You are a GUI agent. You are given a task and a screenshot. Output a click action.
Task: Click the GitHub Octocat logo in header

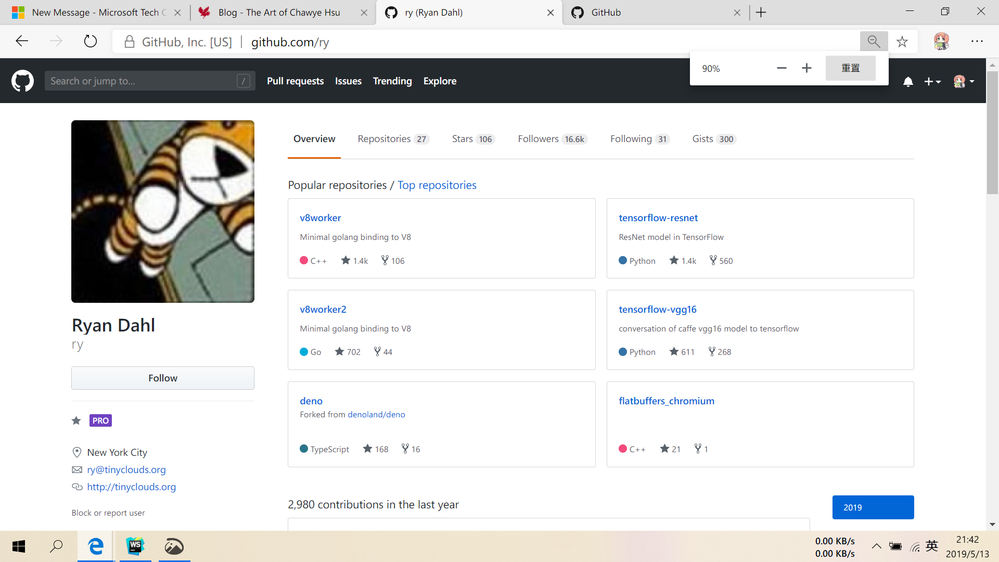coord(22,81)
